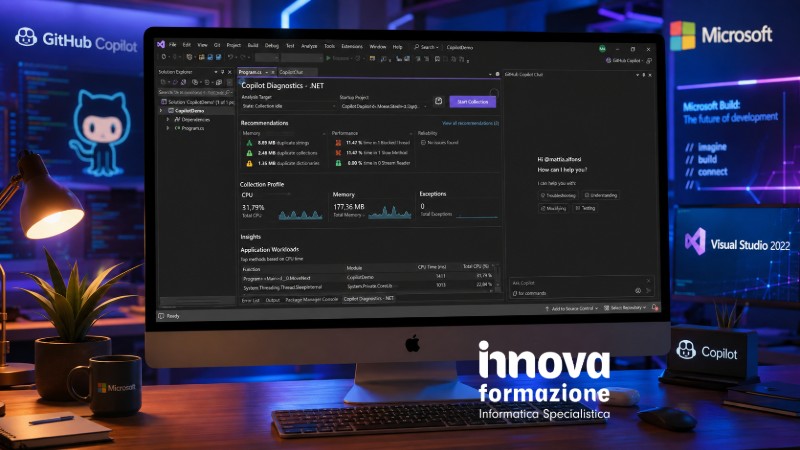Click the workloads table vertical scrollbar
Viewport: 800px width, 450px height.
coord(498,278)
